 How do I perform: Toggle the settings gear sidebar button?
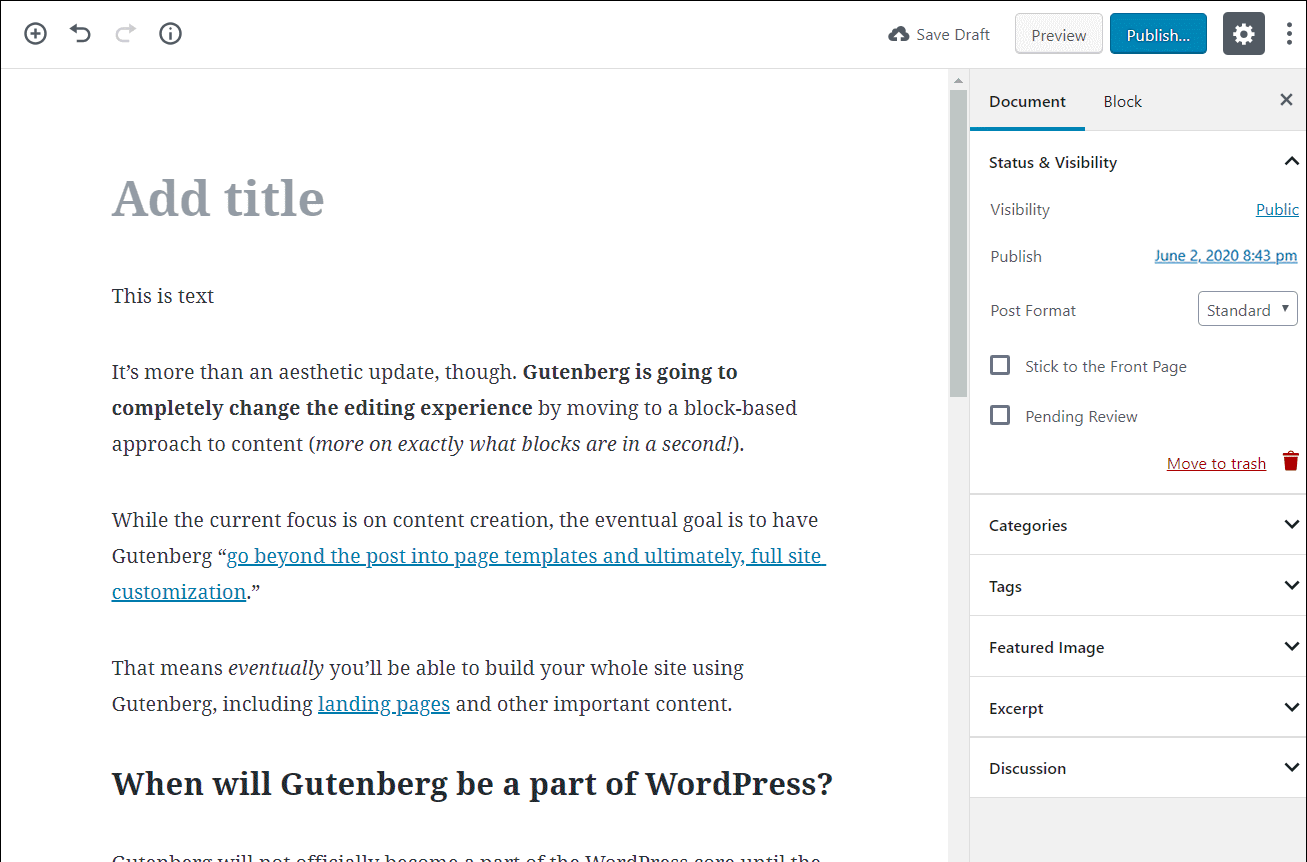coord(1243,34)
